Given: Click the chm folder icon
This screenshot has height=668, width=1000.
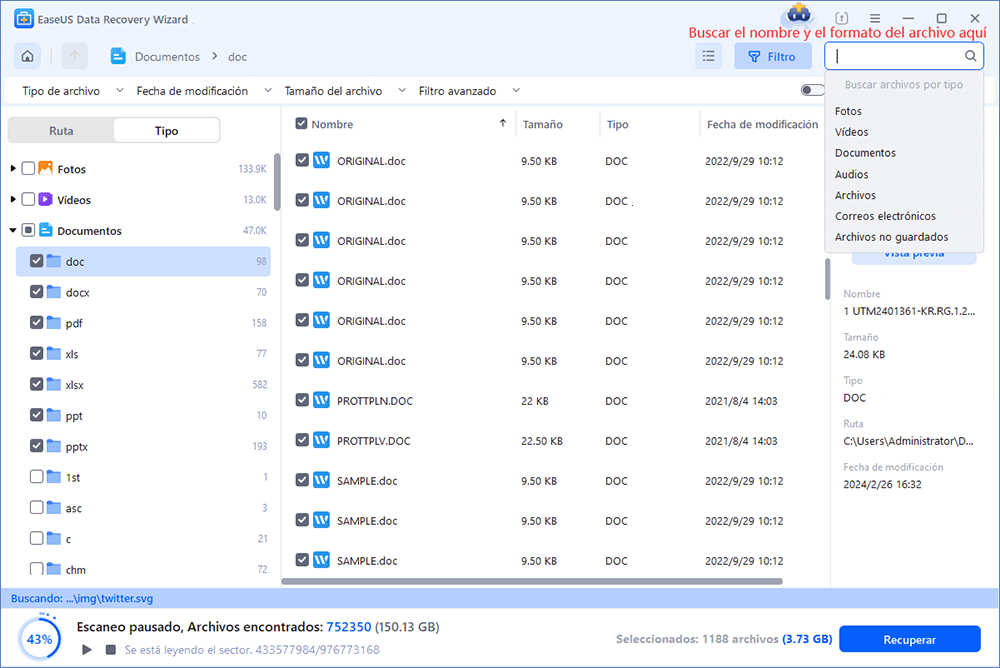Looking at the screenshot, I should point(54,569).
